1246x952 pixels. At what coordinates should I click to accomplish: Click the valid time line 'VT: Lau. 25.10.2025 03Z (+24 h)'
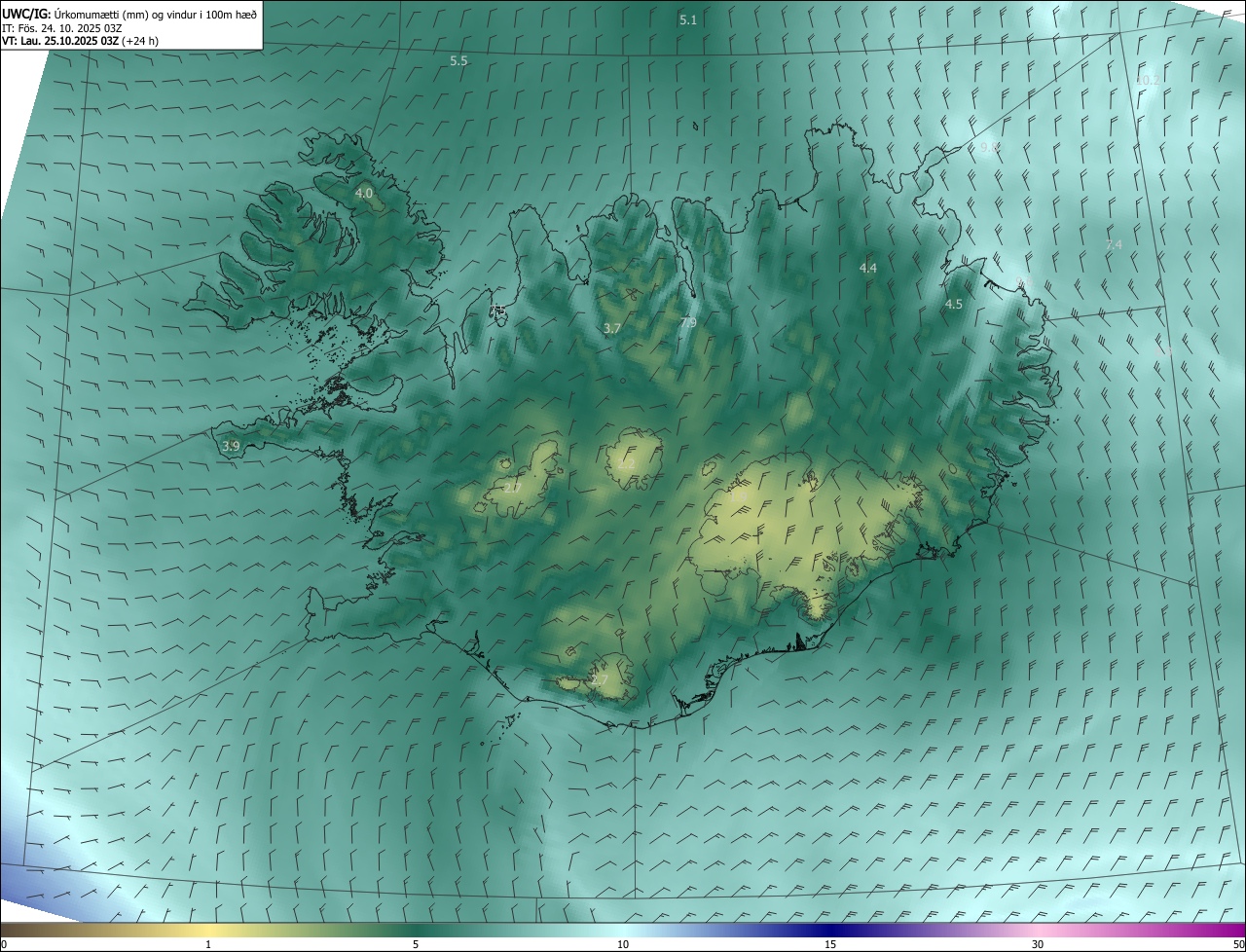tap(80, 41)
